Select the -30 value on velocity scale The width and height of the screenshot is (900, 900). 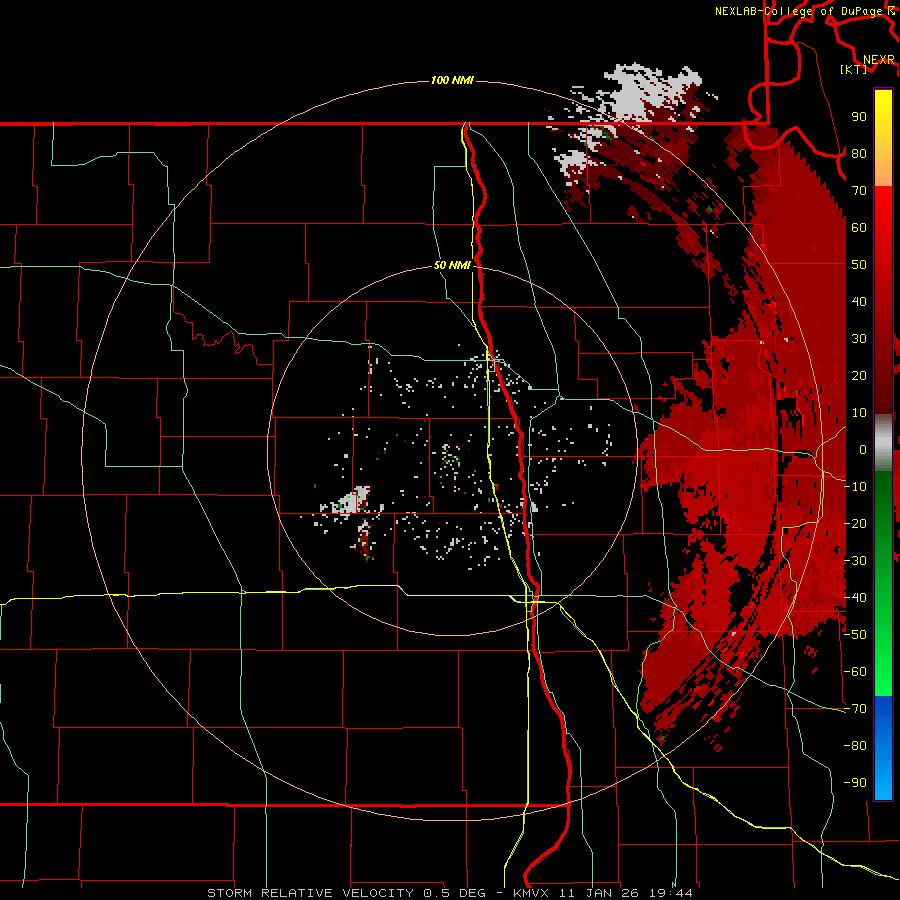[x=855, y=561]
